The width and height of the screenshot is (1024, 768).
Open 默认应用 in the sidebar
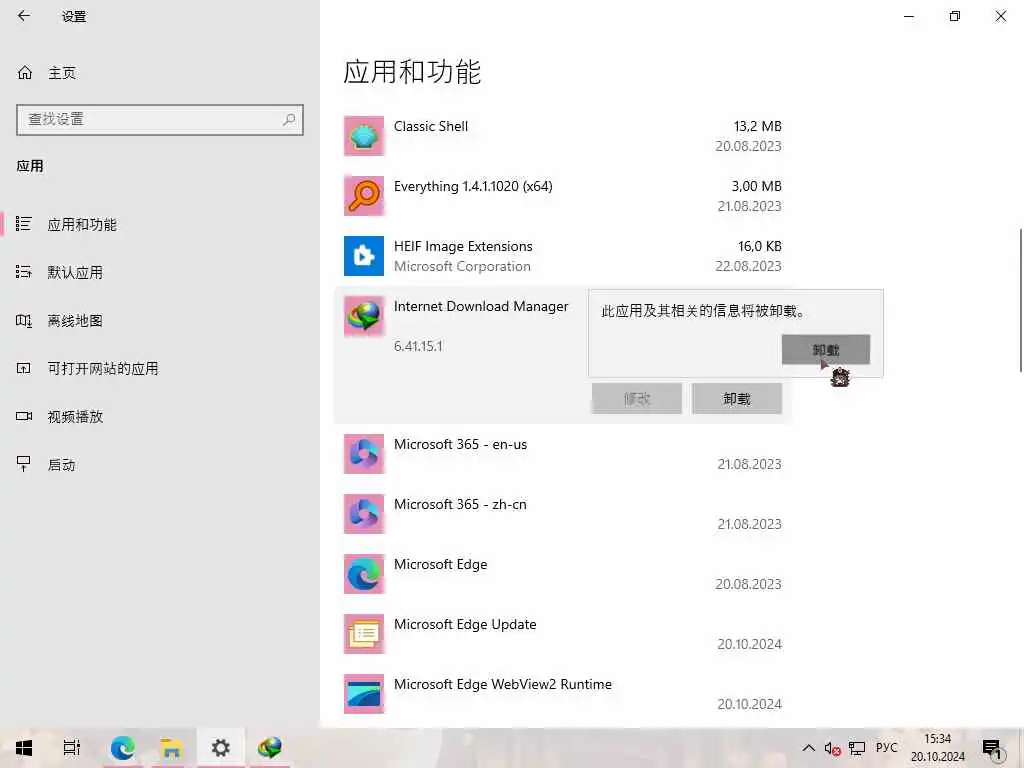159,272
